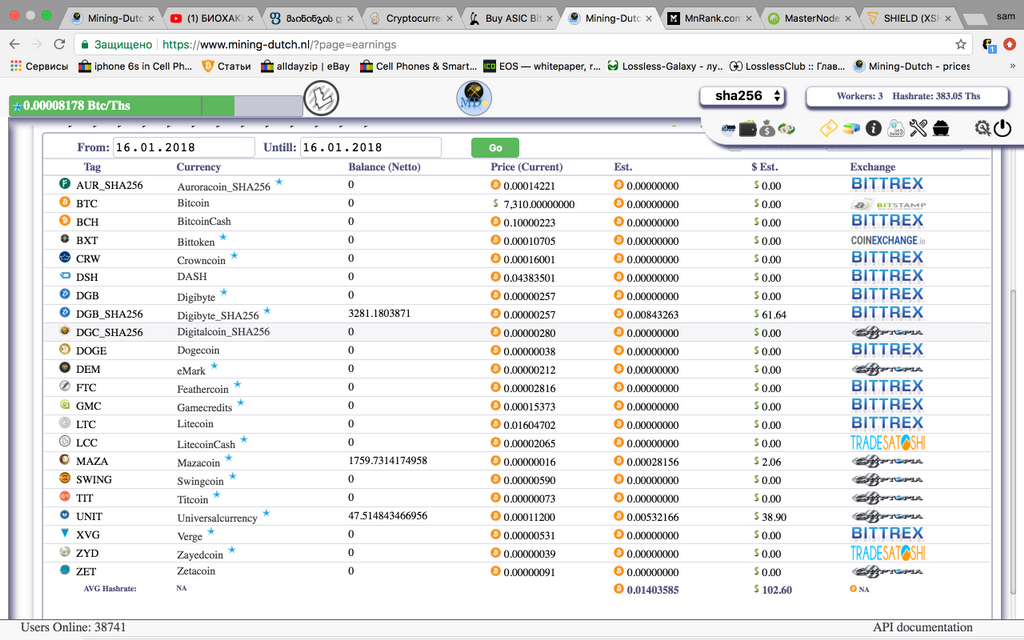
Task: Open the alldayzip | eBay bookmark
Action: pyautogui.click(x=305, y=66)
